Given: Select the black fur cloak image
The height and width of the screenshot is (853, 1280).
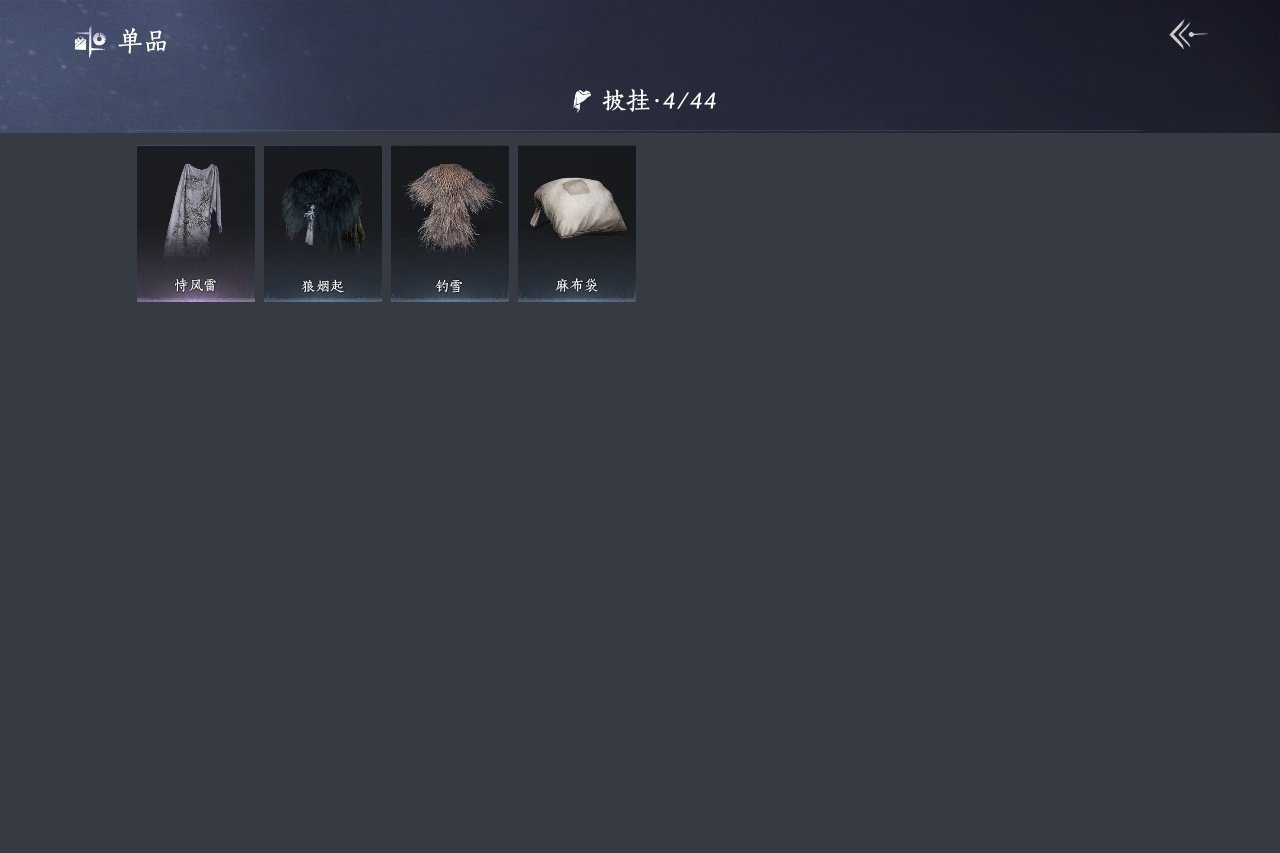Looking at the screenshot, I should [x=322, y=209].
